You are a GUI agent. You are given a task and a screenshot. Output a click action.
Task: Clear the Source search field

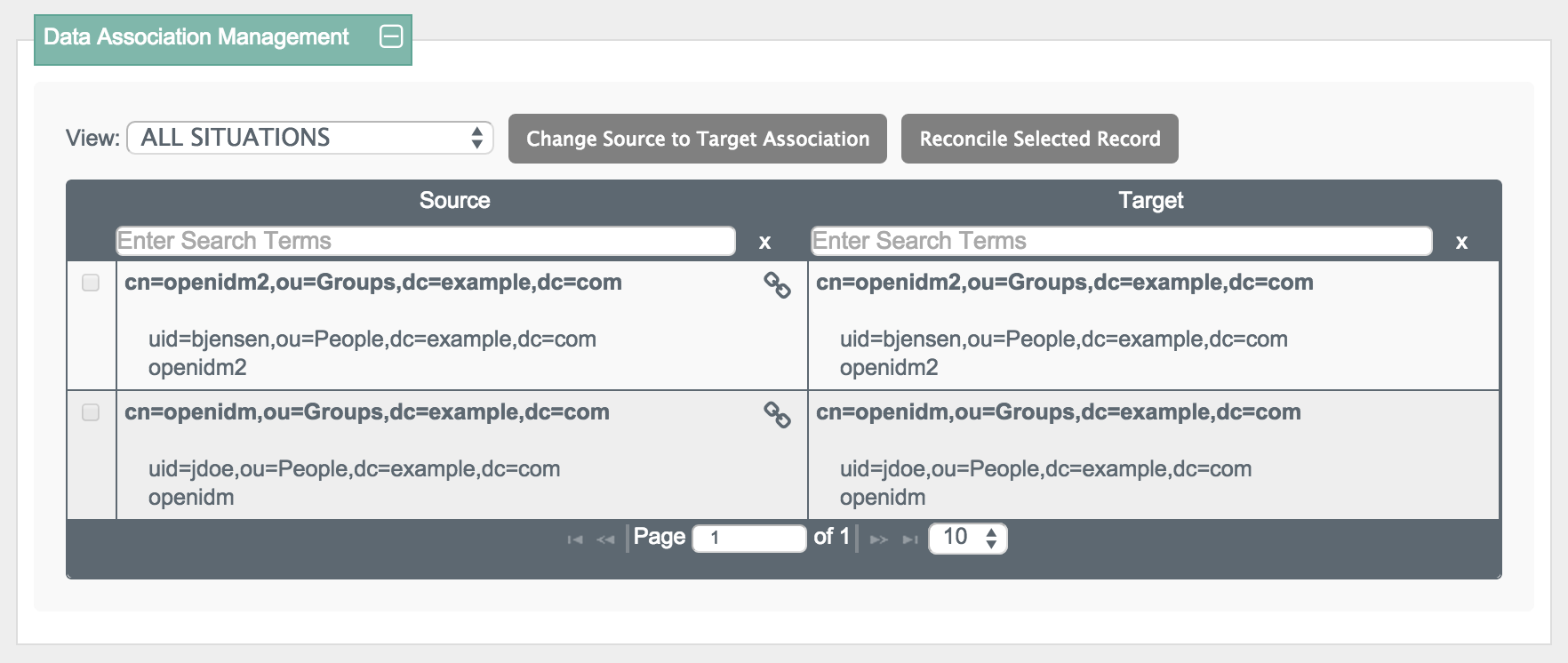tap(764, 242)
